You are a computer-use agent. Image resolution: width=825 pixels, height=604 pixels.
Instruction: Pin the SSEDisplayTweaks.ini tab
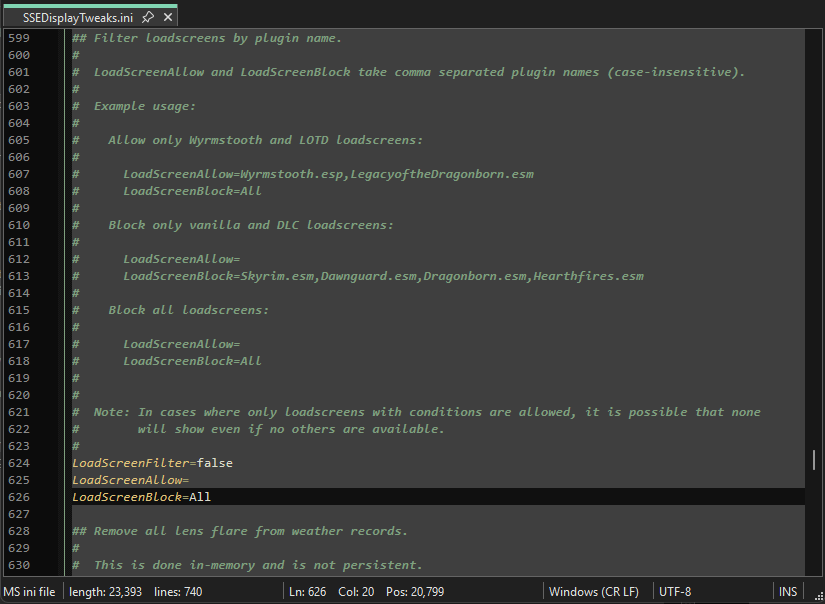pyautogui.click(x=148, y=17)
